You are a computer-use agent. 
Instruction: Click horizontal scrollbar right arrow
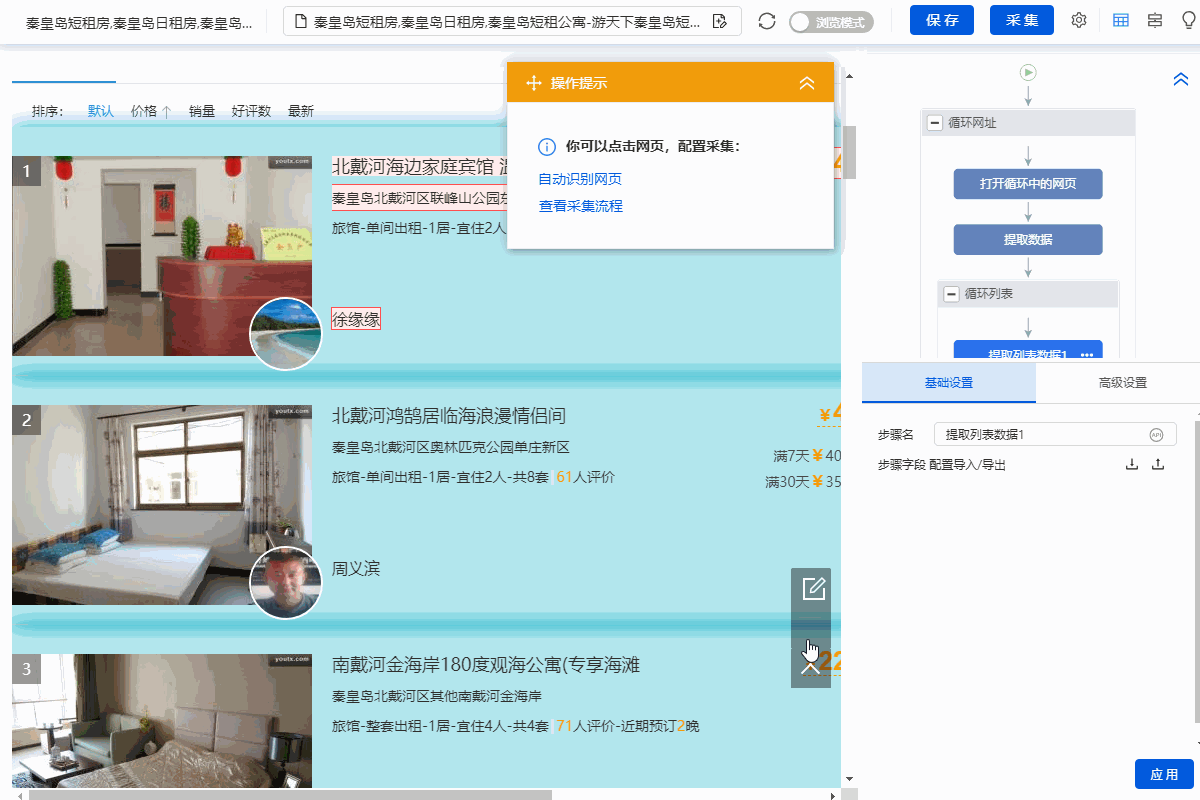(833, 795)
